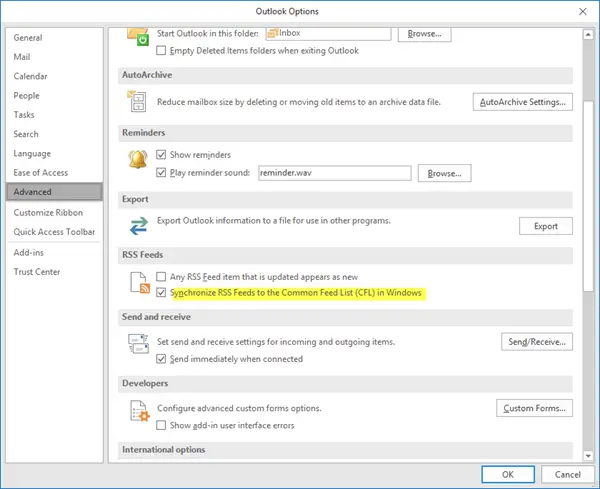Click the Developers section header
The width and height of the screenshot is (600, 489).
click(345, 383)
